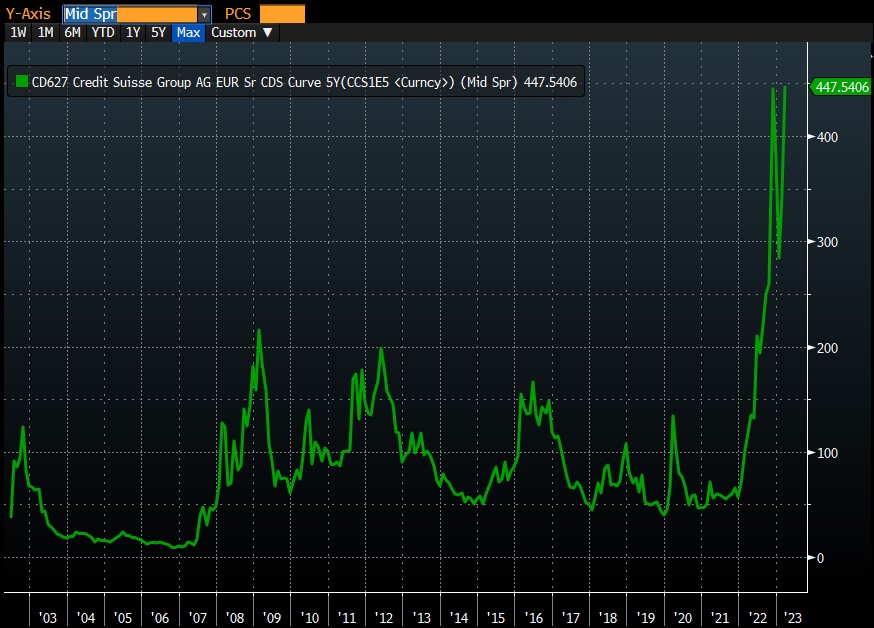
Task: Open the Y-Axis Mid Spr dropdown arrow
Action: (205, 14)
